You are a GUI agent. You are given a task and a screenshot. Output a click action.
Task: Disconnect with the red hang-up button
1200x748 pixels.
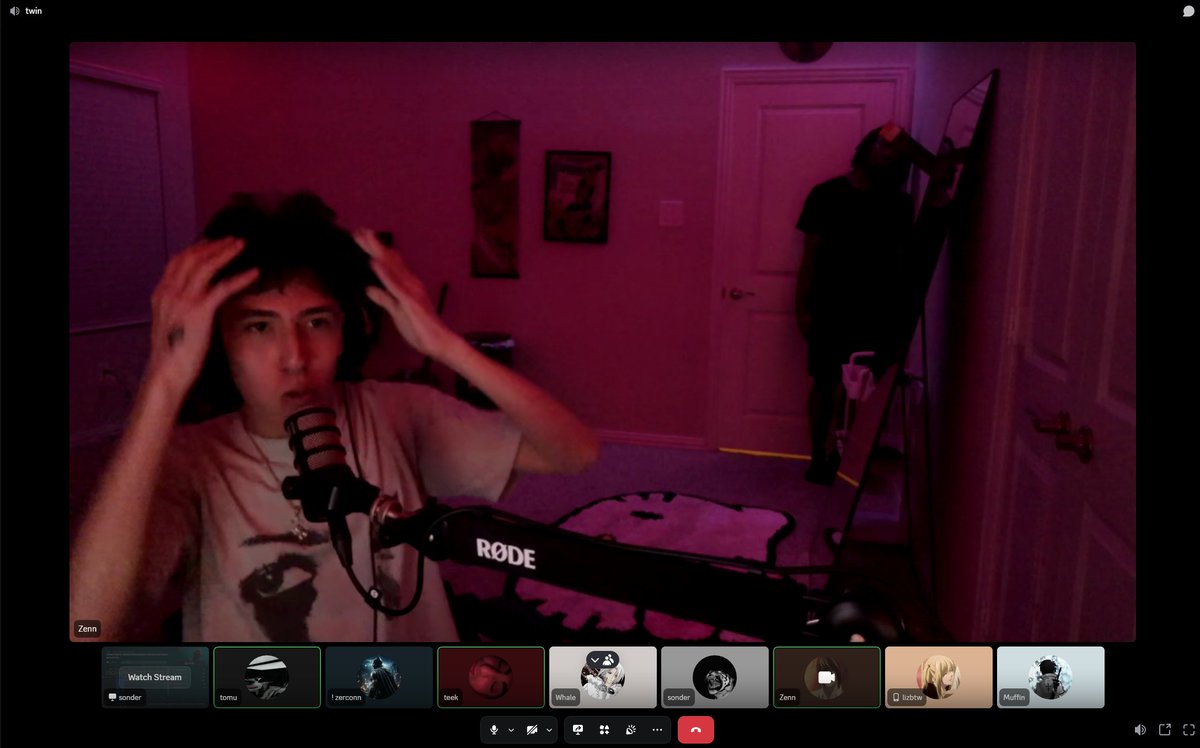point(696,730)
